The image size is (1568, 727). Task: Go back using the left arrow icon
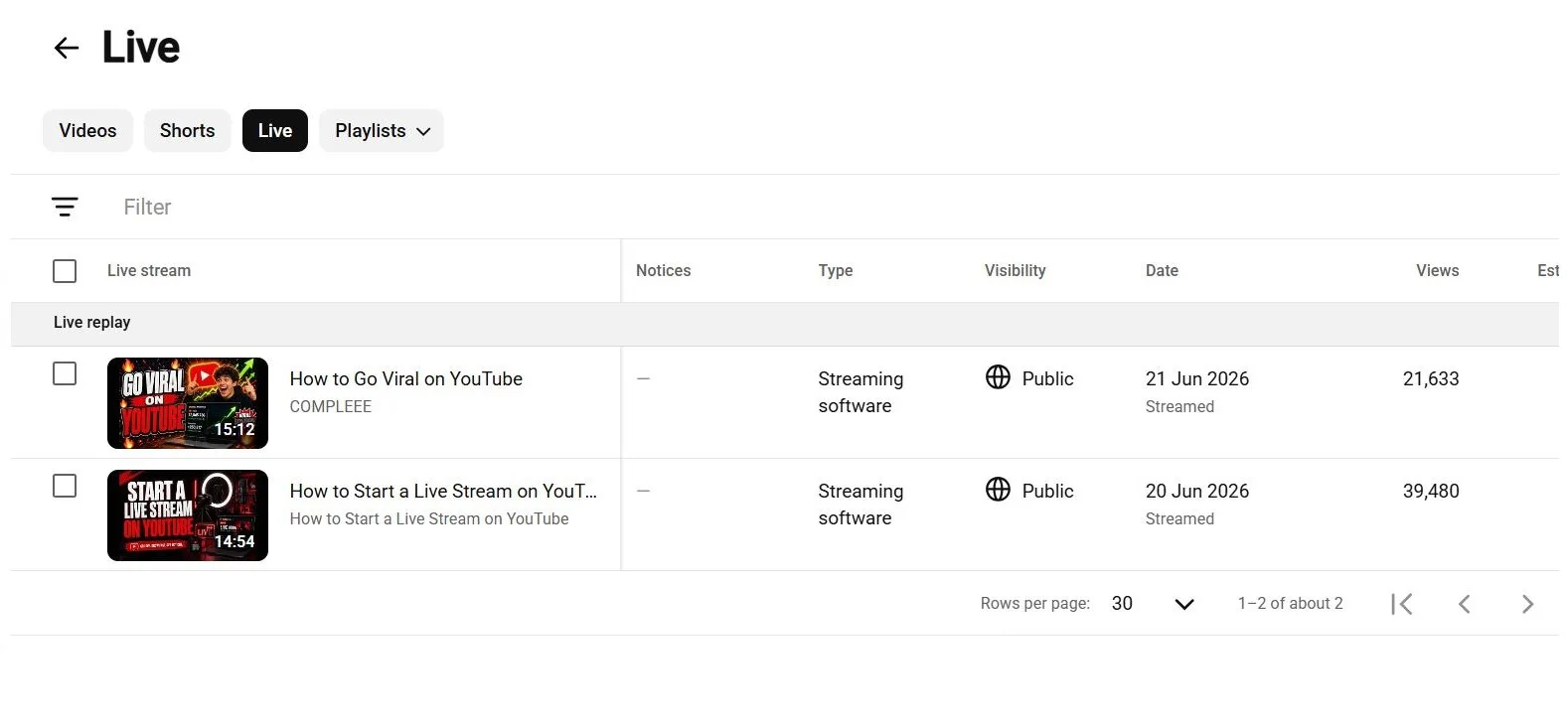[67, 48]
